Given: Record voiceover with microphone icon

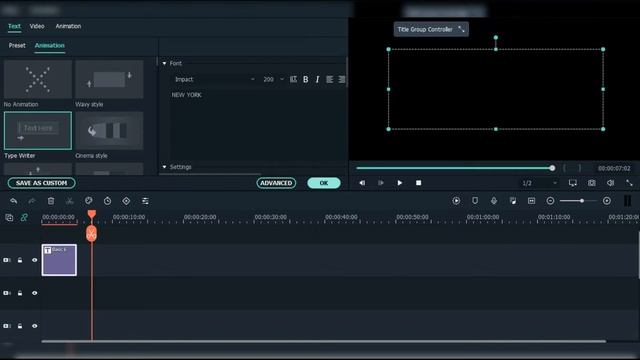Looking at the screenshot, I should tap(494, 201).
